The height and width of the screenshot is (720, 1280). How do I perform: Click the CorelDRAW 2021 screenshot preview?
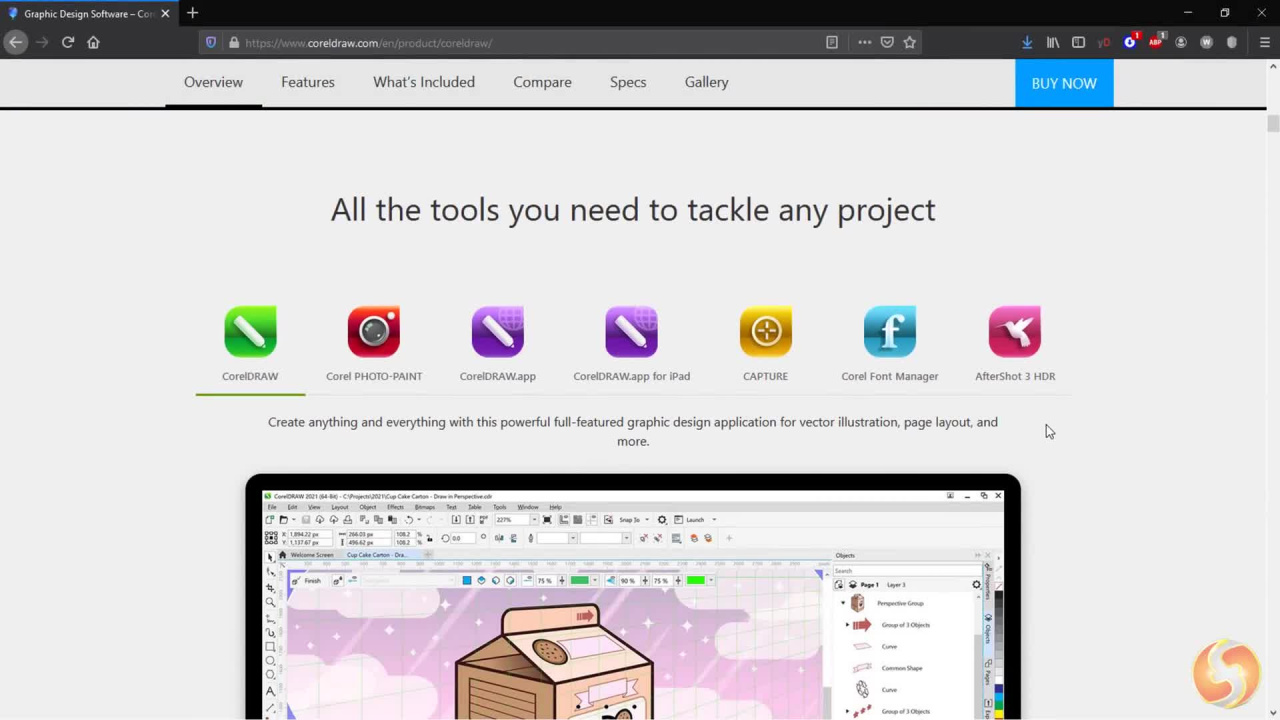(x=633, y=597)
